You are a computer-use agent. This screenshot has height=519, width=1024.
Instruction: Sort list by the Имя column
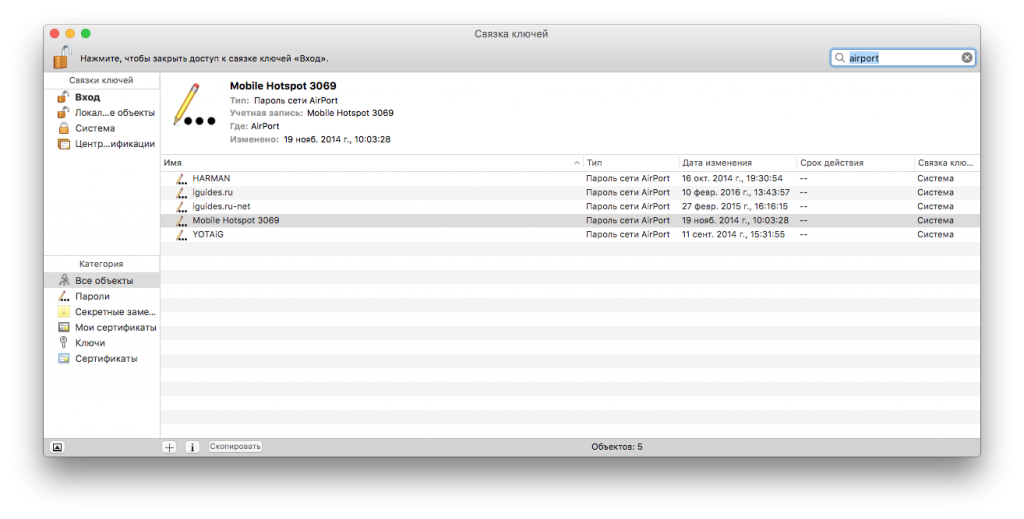[x=370, y=162]
